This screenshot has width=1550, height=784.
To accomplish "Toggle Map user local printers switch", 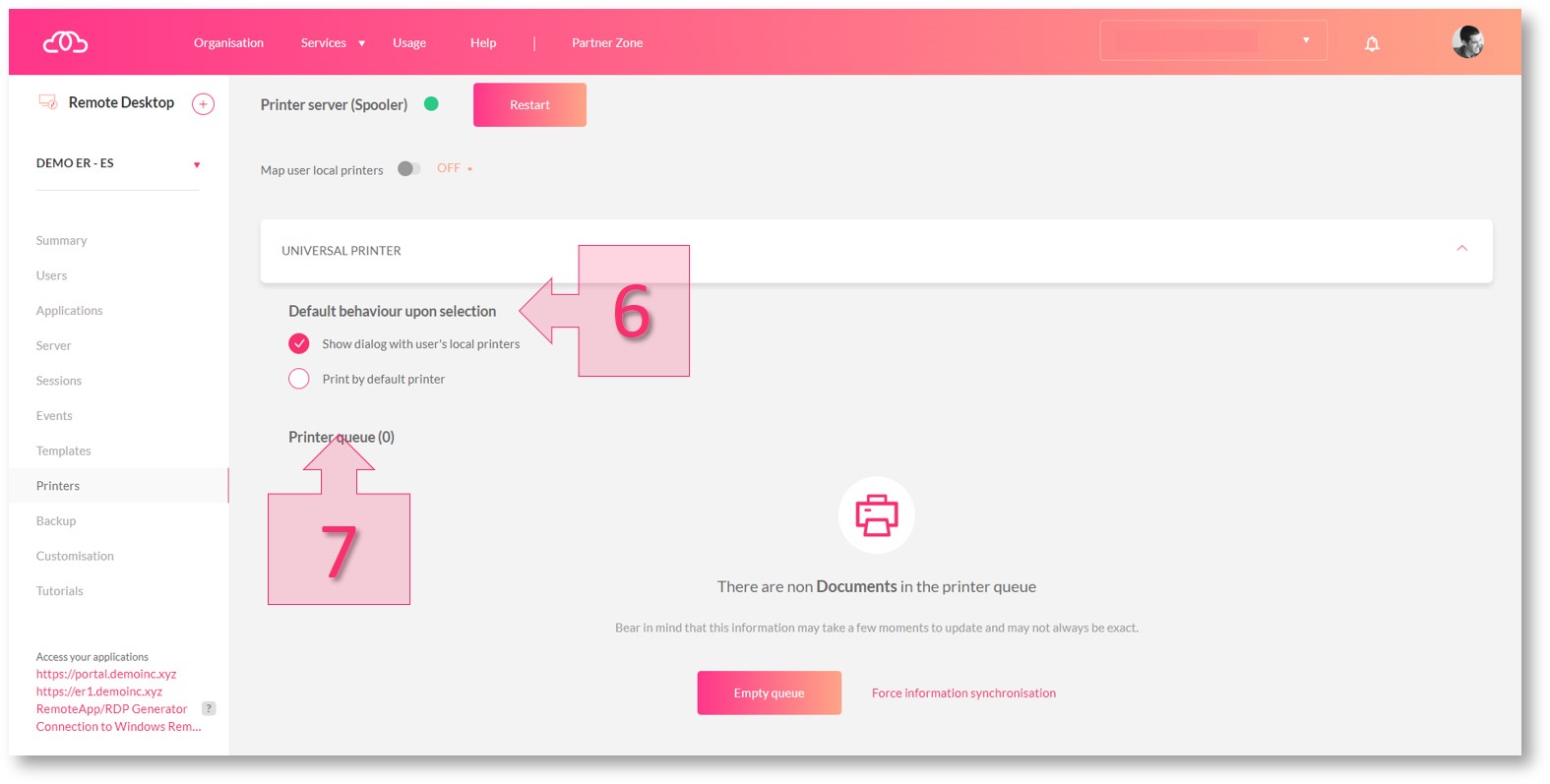I will coord(409,168).
